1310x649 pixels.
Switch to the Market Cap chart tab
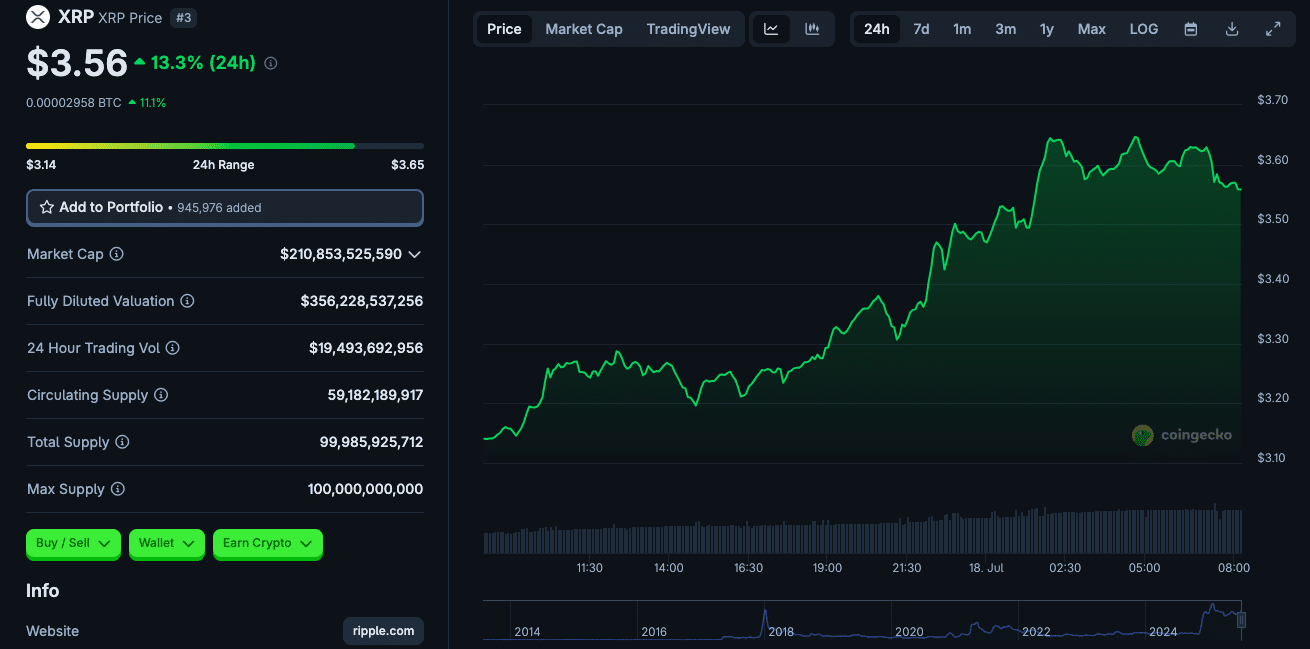(584, 29)
